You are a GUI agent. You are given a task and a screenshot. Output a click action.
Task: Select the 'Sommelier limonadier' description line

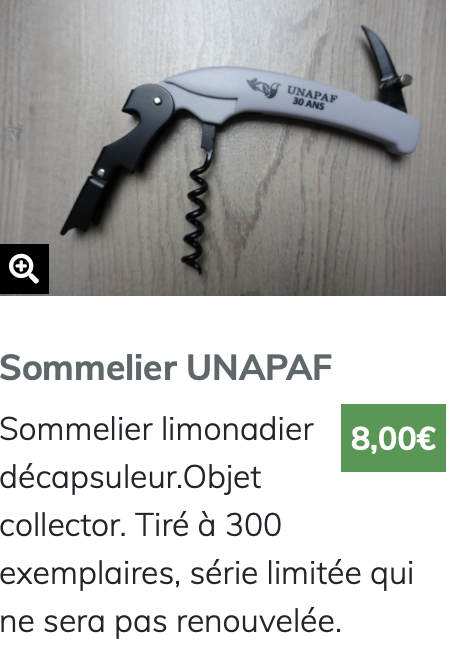[x=157, y=429]
